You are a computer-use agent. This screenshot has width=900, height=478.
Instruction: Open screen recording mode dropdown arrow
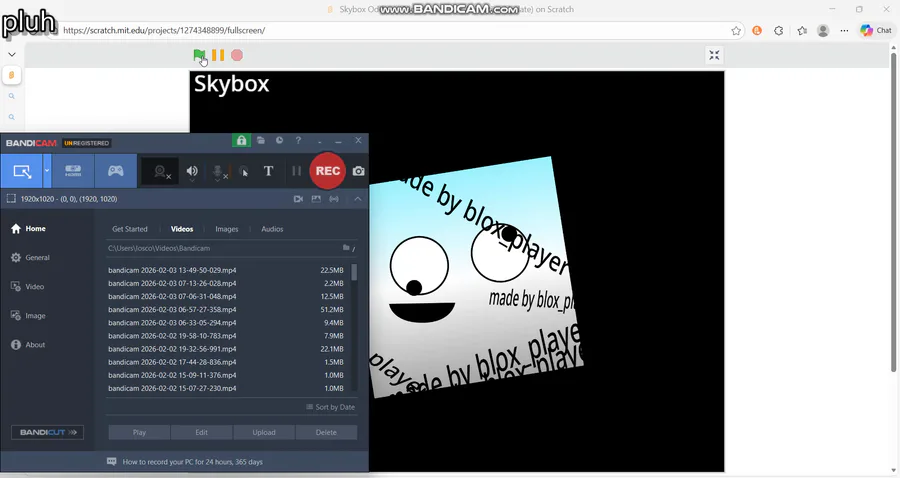[47, 171]
